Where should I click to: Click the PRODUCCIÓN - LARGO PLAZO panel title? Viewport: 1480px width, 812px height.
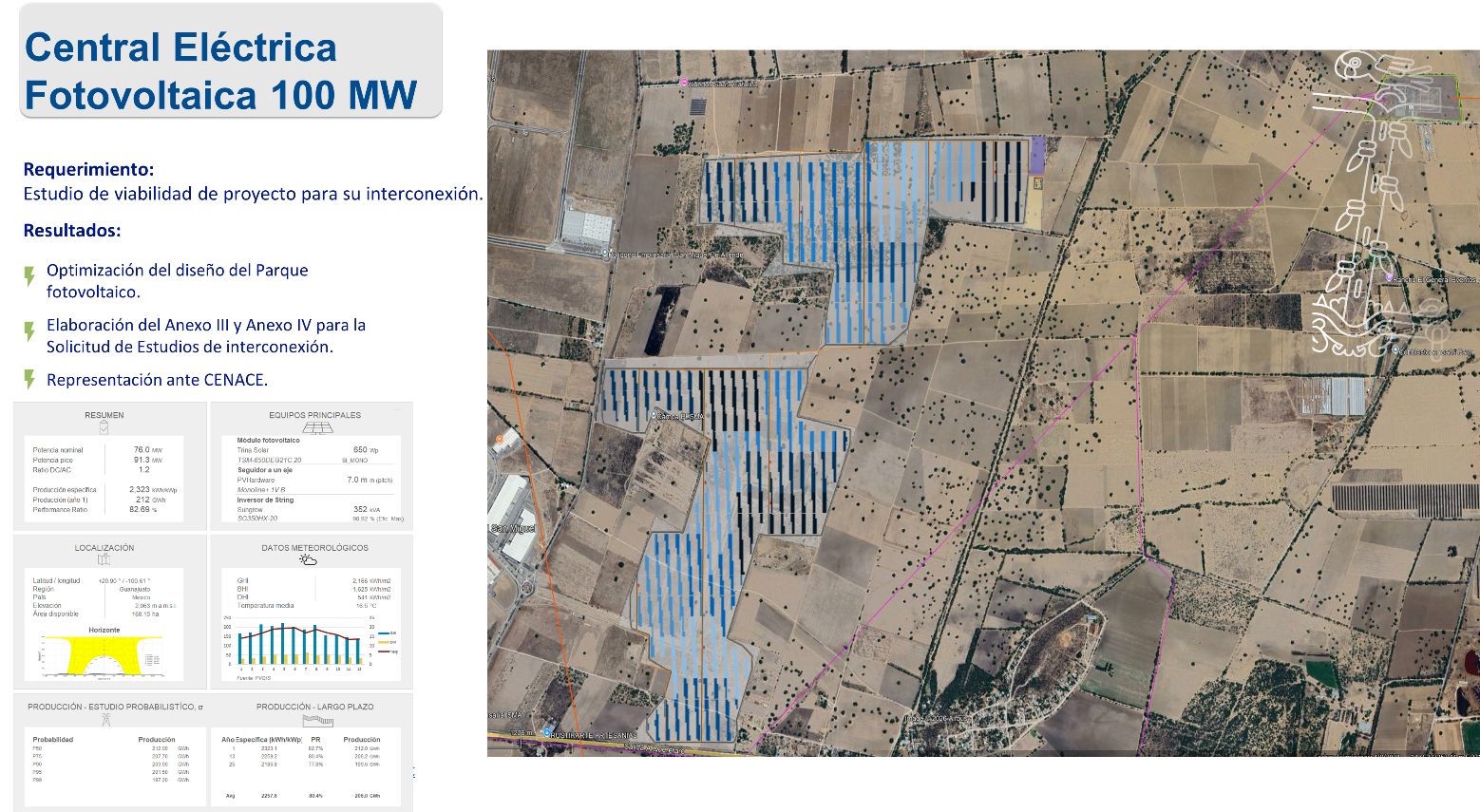(x=315, y=707)
